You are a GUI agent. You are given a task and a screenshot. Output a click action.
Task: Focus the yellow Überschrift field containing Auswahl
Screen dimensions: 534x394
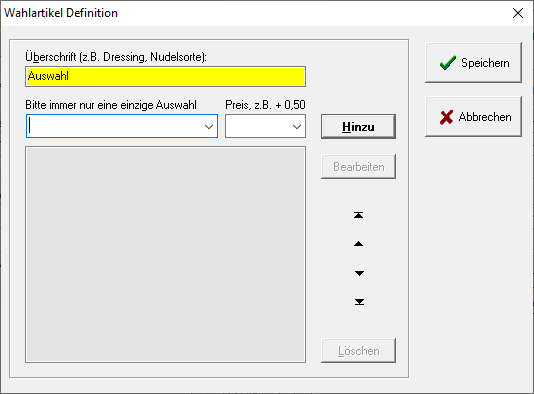pyautogui.click(x=166, y=76)
